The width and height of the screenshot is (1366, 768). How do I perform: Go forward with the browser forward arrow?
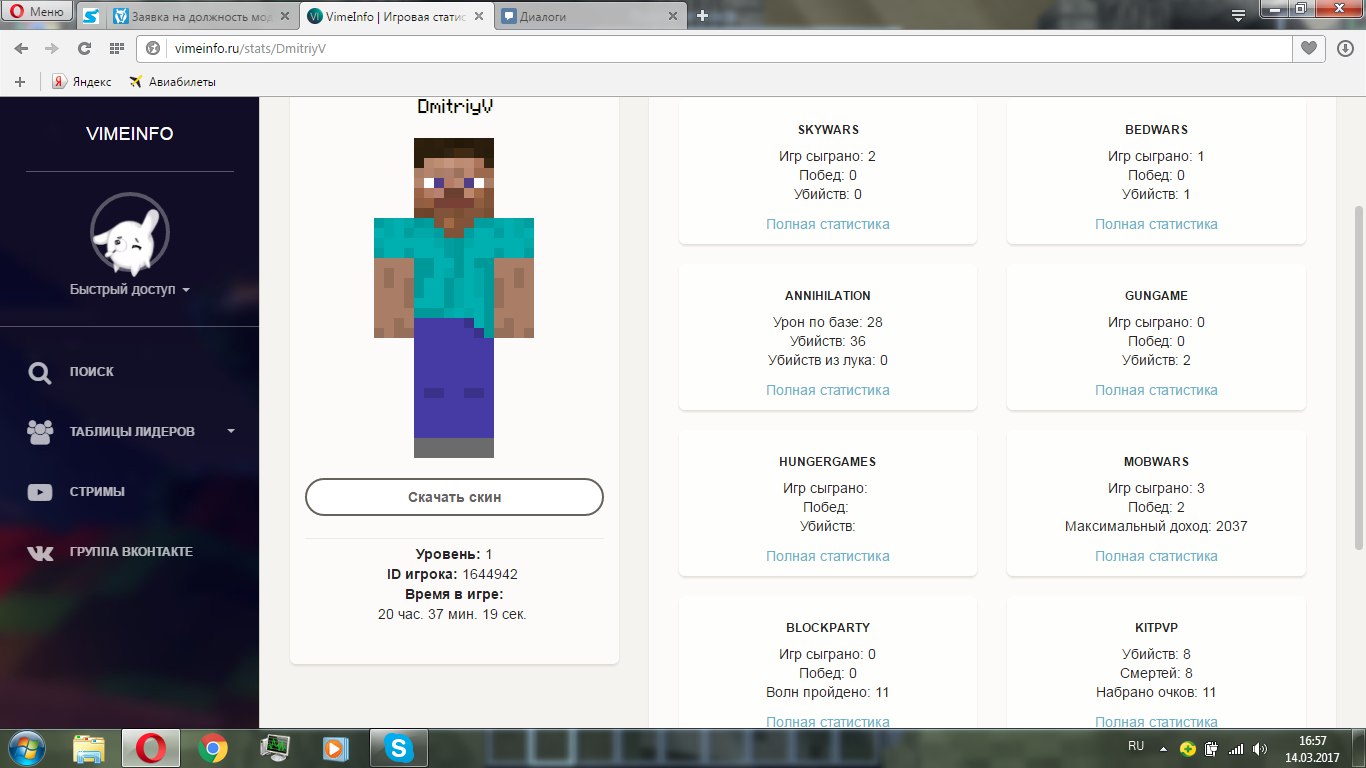click(51, 48)
